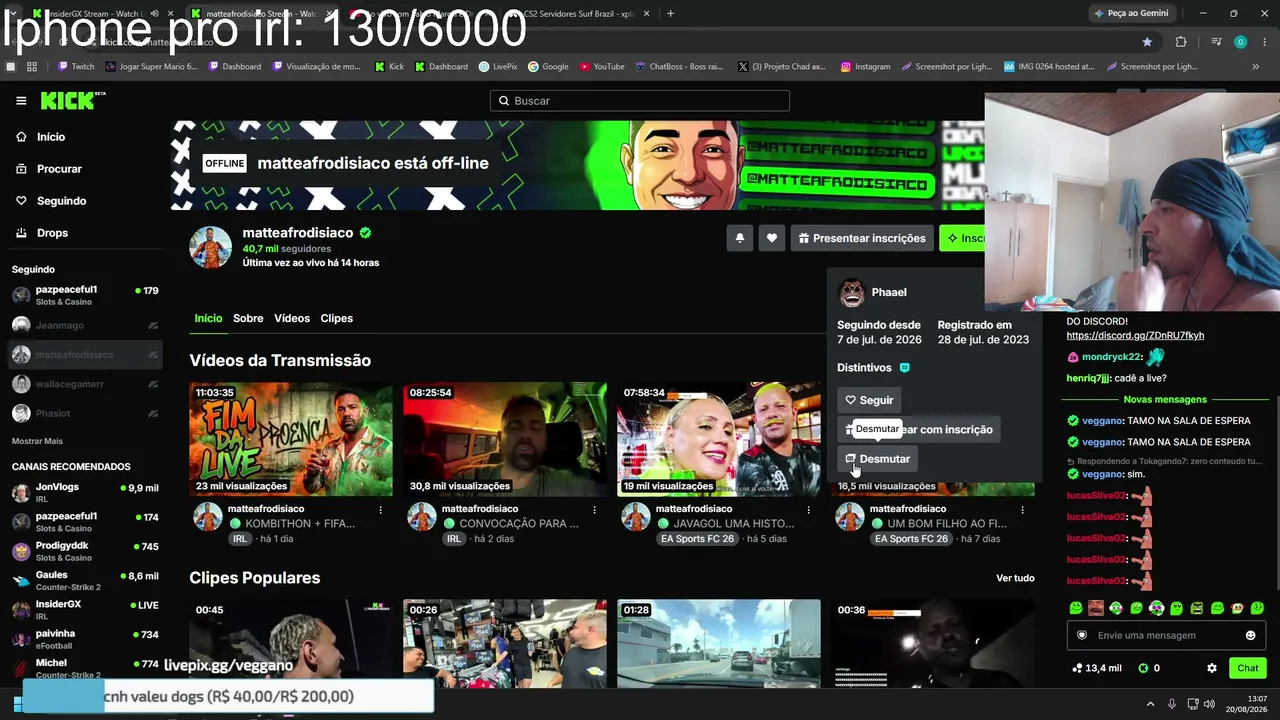Open recommended channel Gaules
Viewport: 1280px width, 720px height.
(x=85, y=581)
